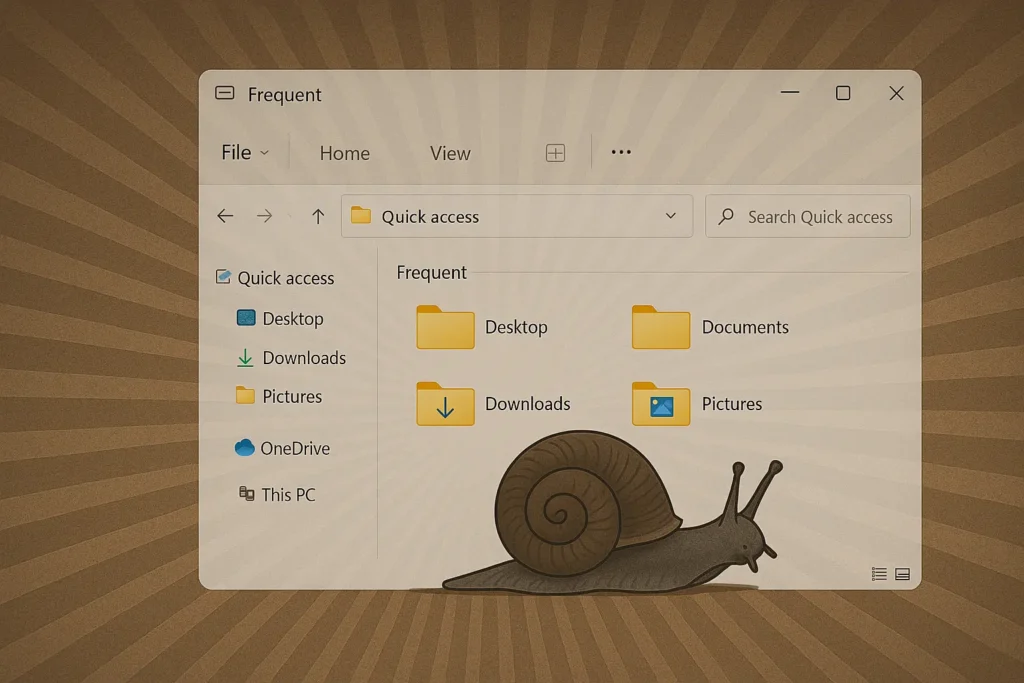Open the Downloads folder with arrow icon
The width and height of the screenshot is (1024, 683).
click(x=445, y=404)
